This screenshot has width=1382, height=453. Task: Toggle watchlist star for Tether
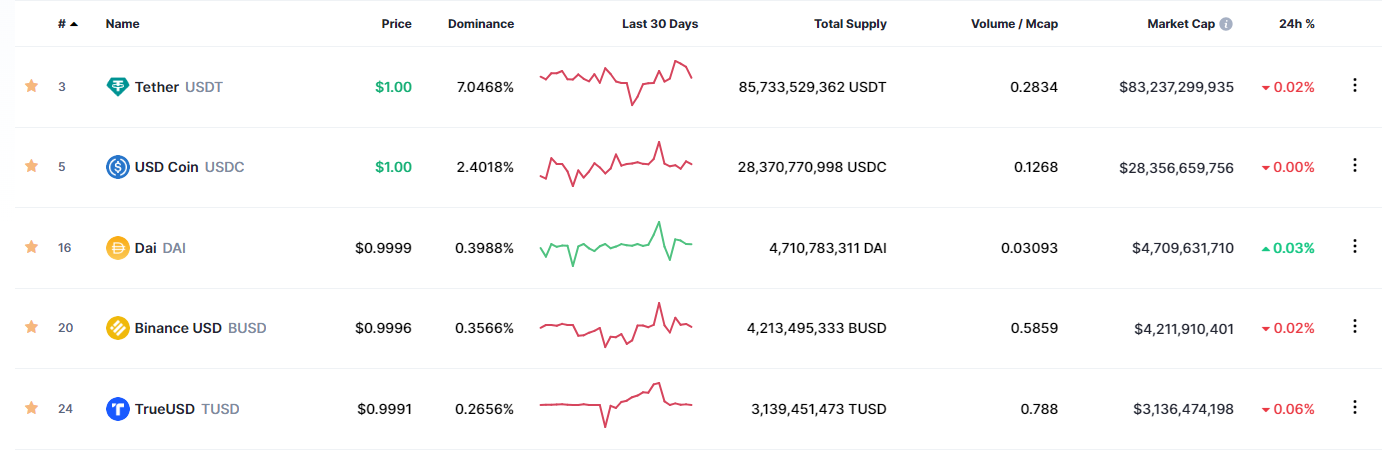[31, 87]
